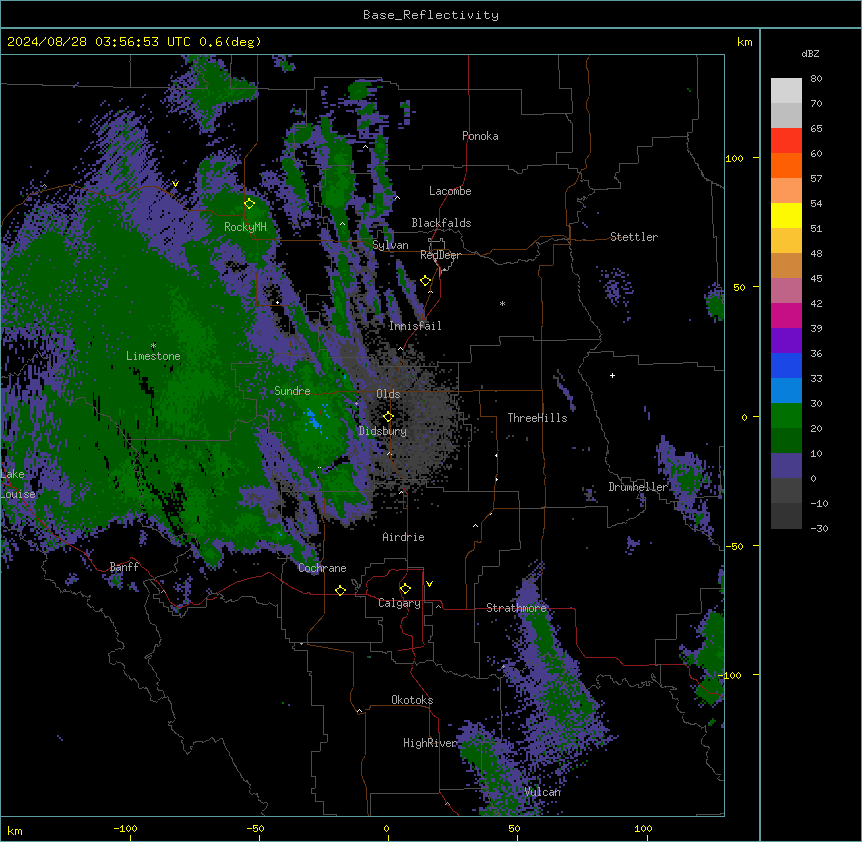Click the Innisfail city label
The width and height of the screenshot is (862, 842).
[415, 326]
